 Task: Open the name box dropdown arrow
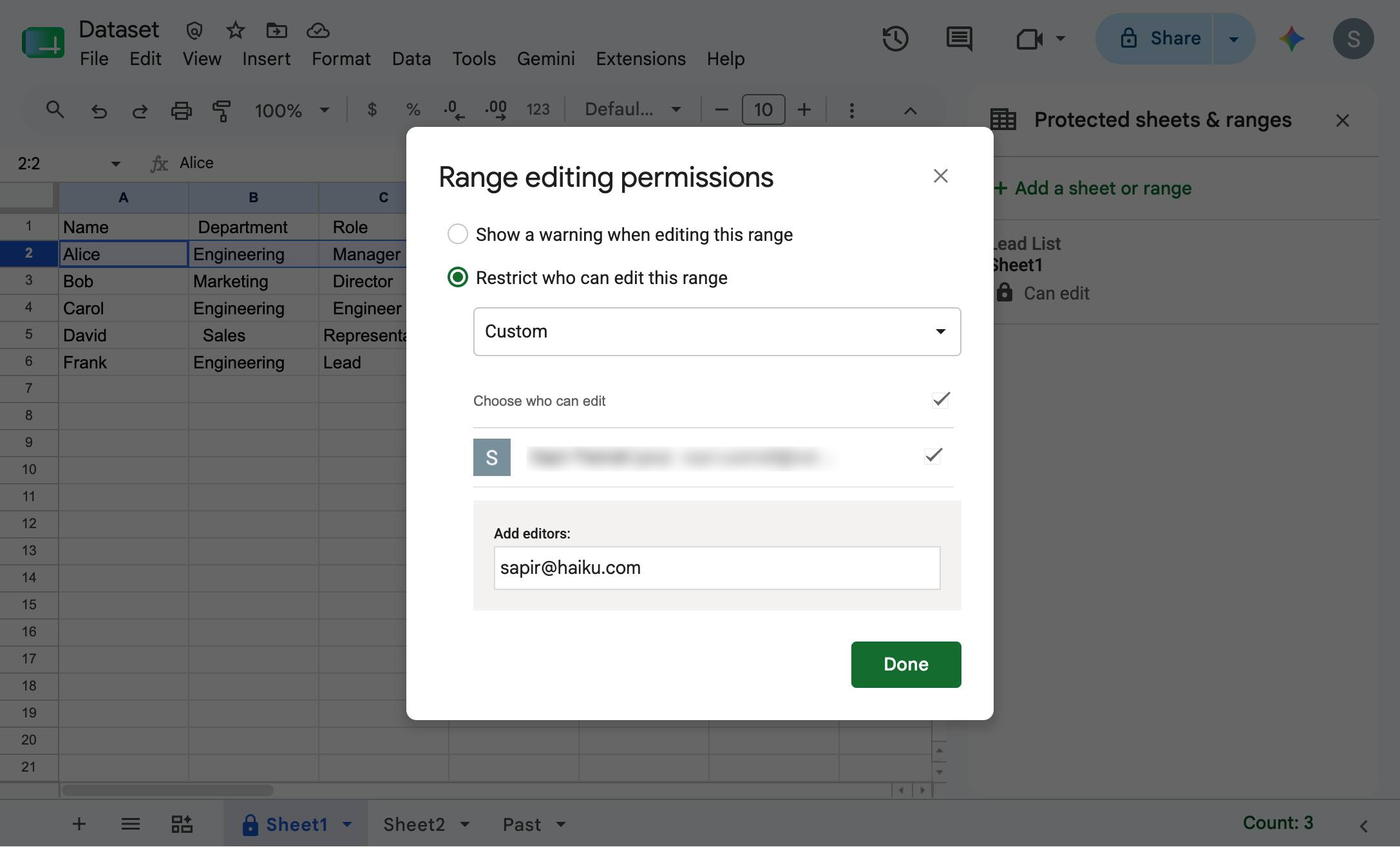115,164
